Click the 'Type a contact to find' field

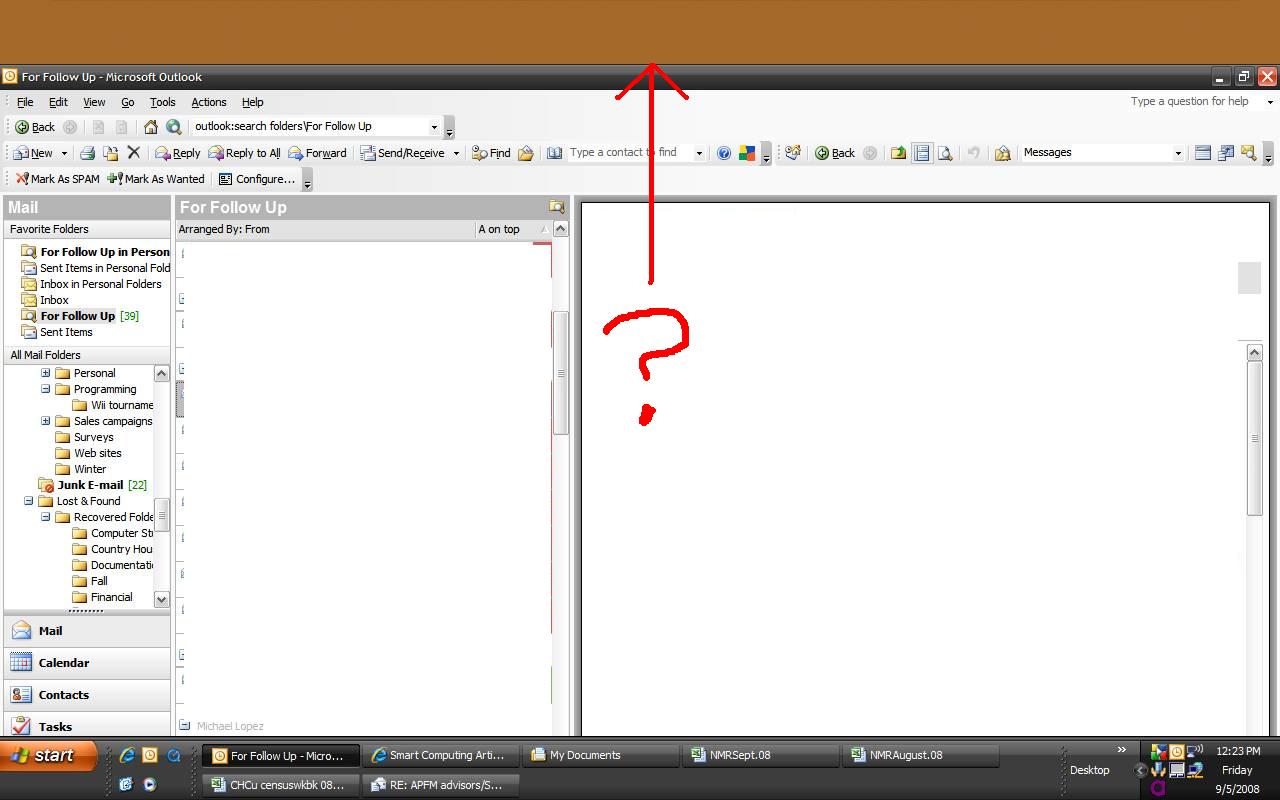[x=628, y=153]
